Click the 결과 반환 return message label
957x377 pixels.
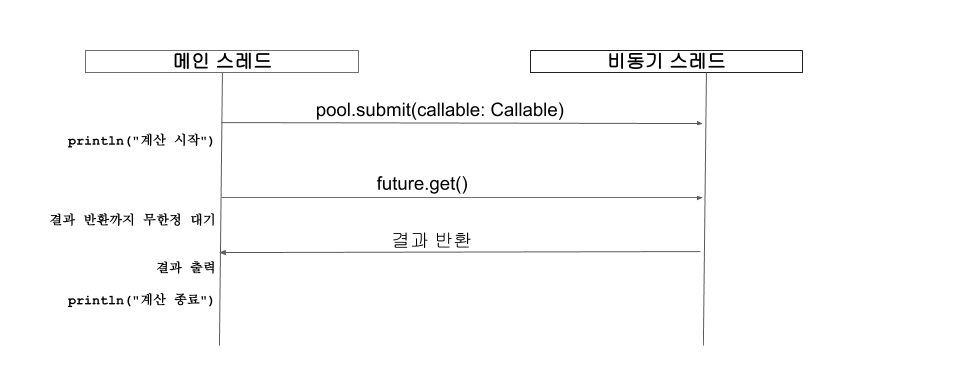[431, 240]
